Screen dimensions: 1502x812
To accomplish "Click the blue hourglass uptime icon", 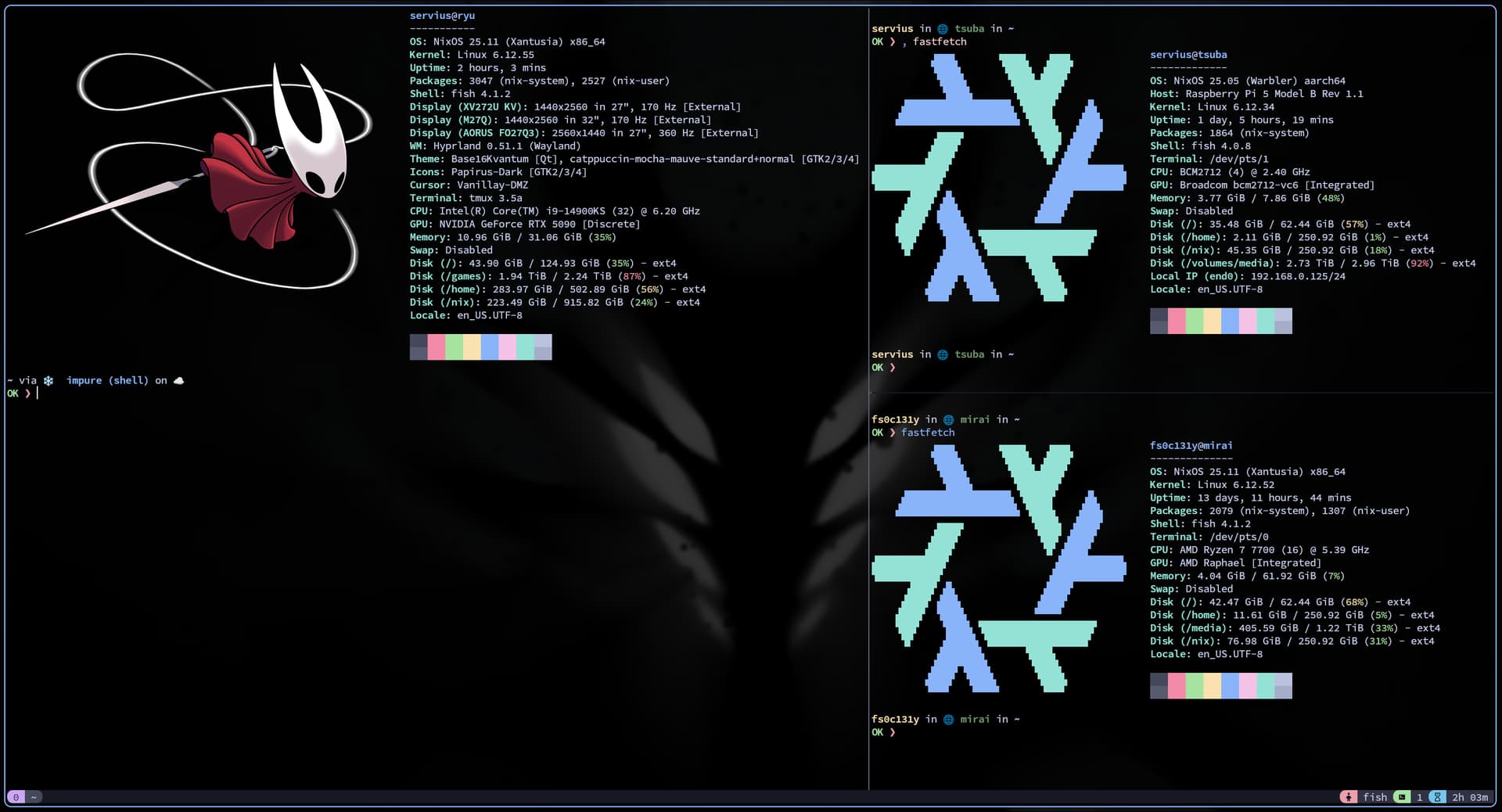I will (1437, 797).
